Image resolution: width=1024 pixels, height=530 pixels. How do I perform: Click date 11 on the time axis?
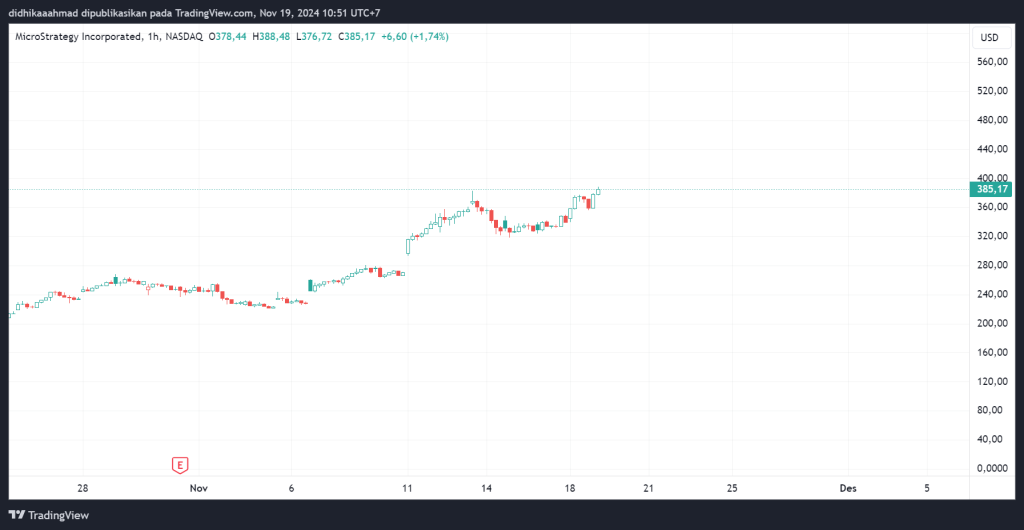tap(407, 489)
